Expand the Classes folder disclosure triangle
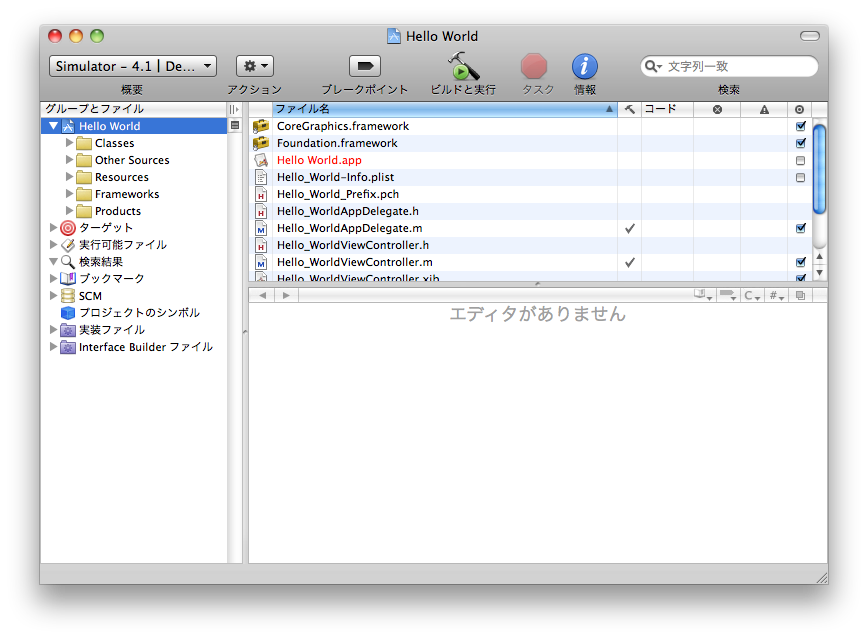Image resolution: width=868 pixels, height=639 pixels. tap(69, 143)
